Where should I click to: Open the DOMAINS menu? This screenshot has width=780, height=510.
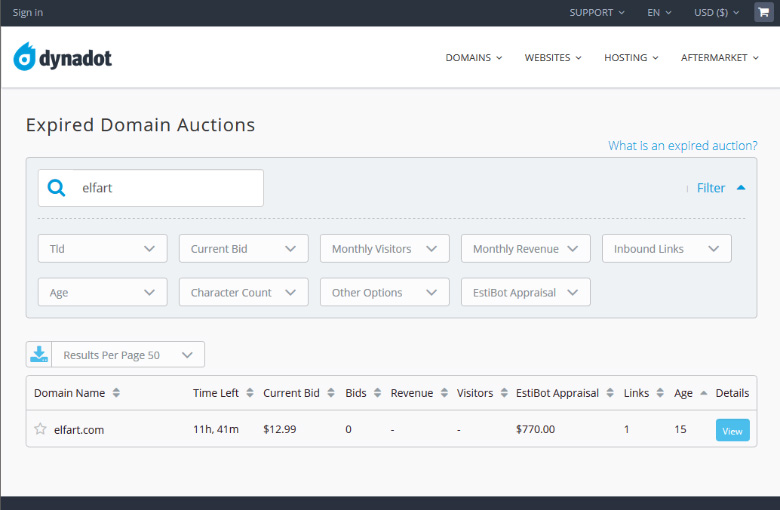[x=474, y=58]
